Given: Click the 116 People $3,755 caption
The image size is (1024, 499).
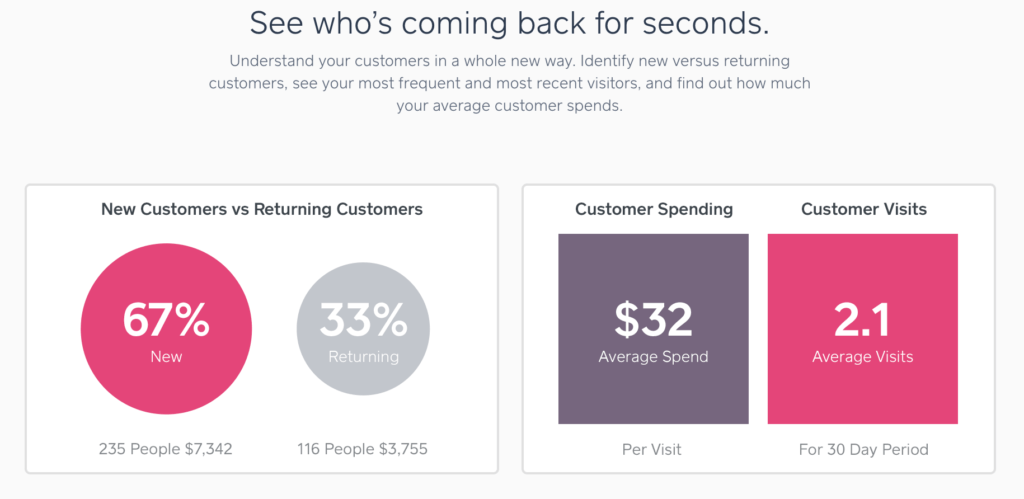Looking at the screenshot, I should click(362, 449).
